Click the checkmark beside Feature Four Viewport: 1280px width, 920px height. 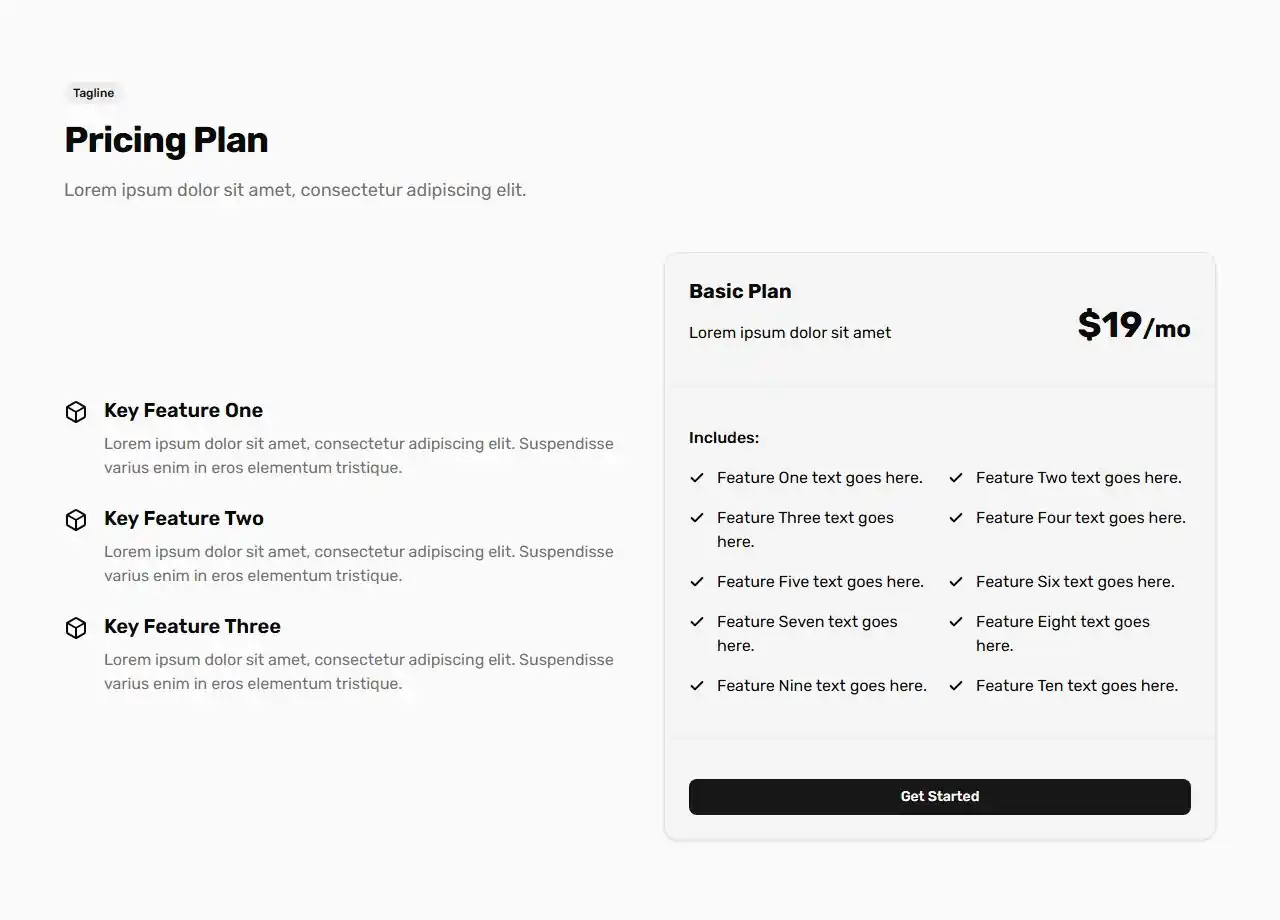coord(956,518)
